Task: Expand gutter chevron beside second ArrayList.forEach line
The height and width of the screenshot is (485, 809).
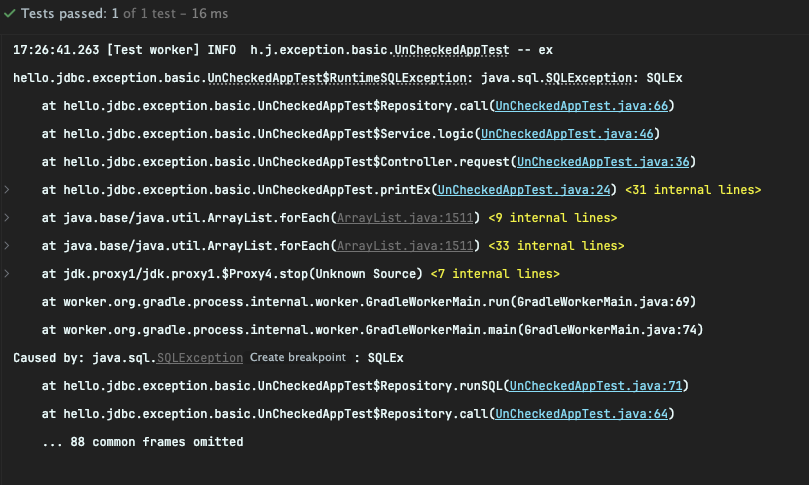Action: click(x=7, y=245)
